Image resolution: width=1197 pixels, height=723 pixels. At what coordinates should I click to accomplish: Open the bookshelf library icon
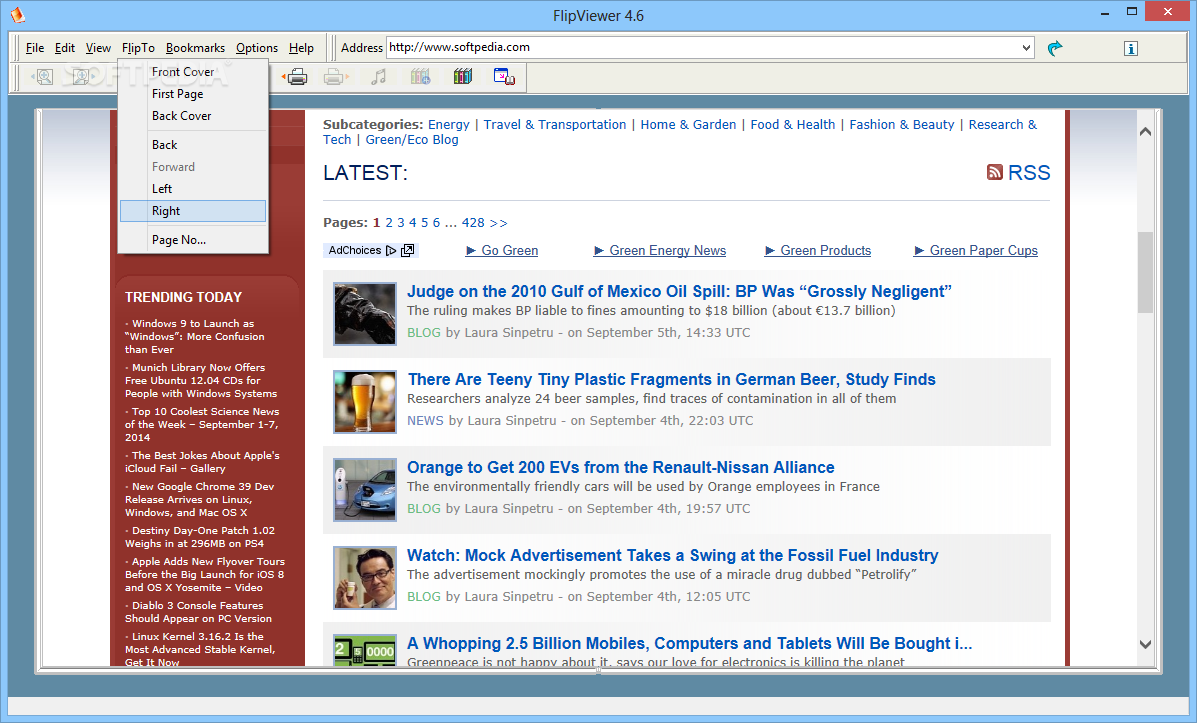click(x=463, y=76)
